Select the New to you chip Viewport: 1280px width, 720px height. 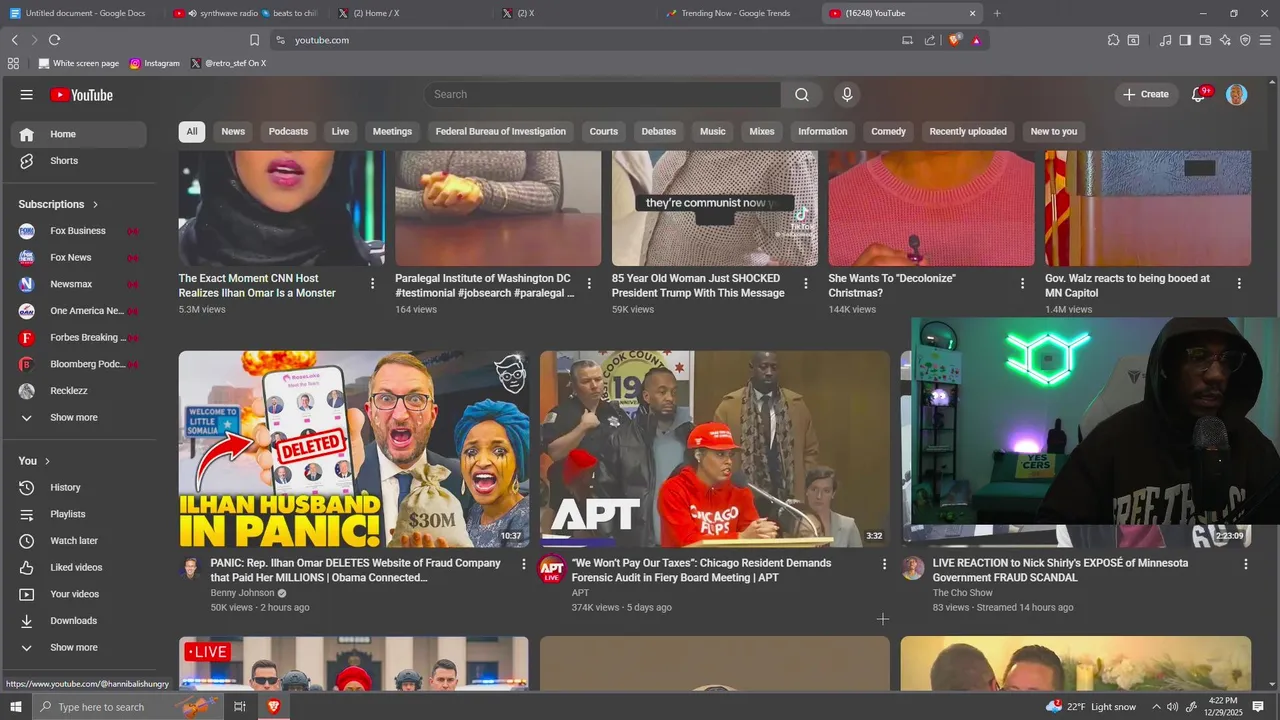click(1054, 132)
